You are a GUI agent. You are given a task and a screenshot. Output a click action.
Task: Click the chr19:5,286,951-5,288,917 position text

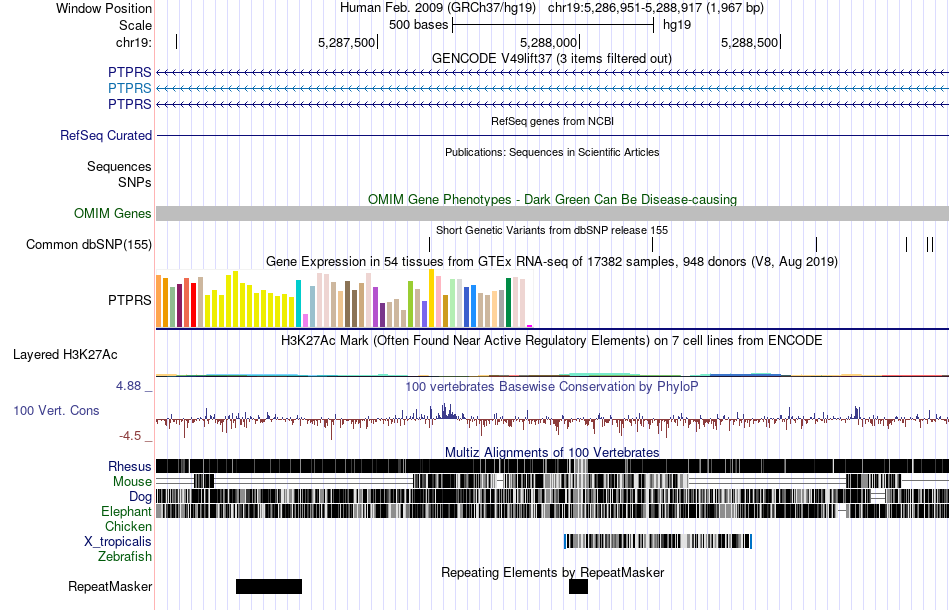(x=656, y=8)
